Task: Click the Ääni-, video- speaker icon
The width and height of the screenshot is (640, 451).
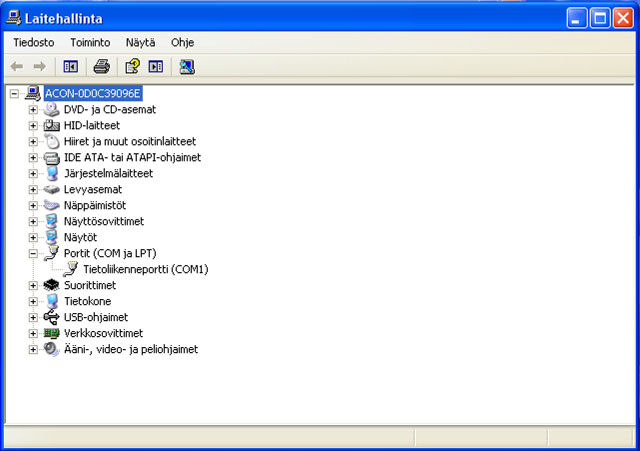Action: [x=51, y=349]
